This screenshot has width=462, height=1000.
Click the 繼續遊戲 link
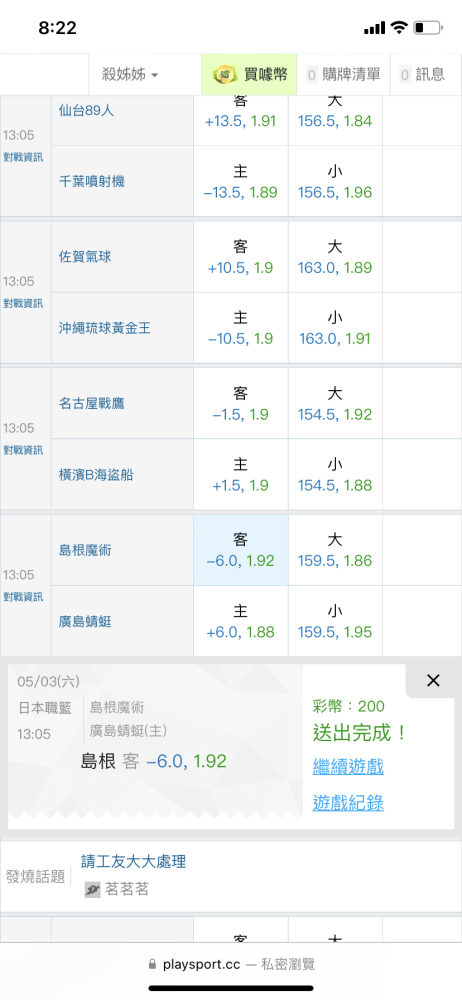(x=348, y=766)
